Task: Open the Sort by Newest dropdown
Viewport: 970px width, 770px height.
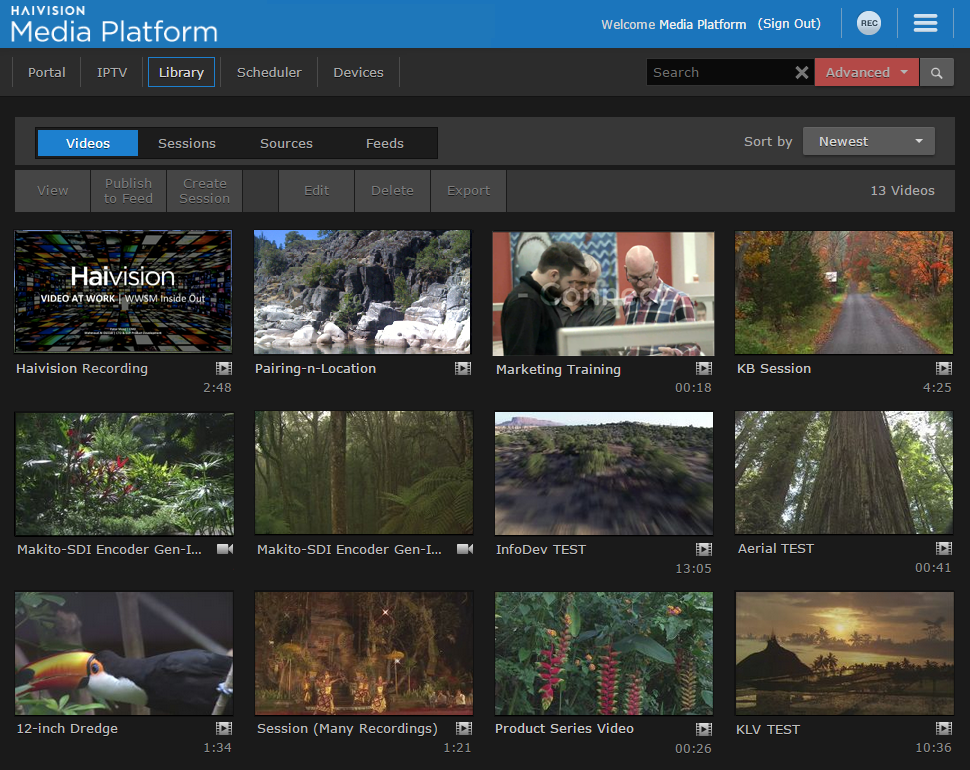Action: (868, 142)
